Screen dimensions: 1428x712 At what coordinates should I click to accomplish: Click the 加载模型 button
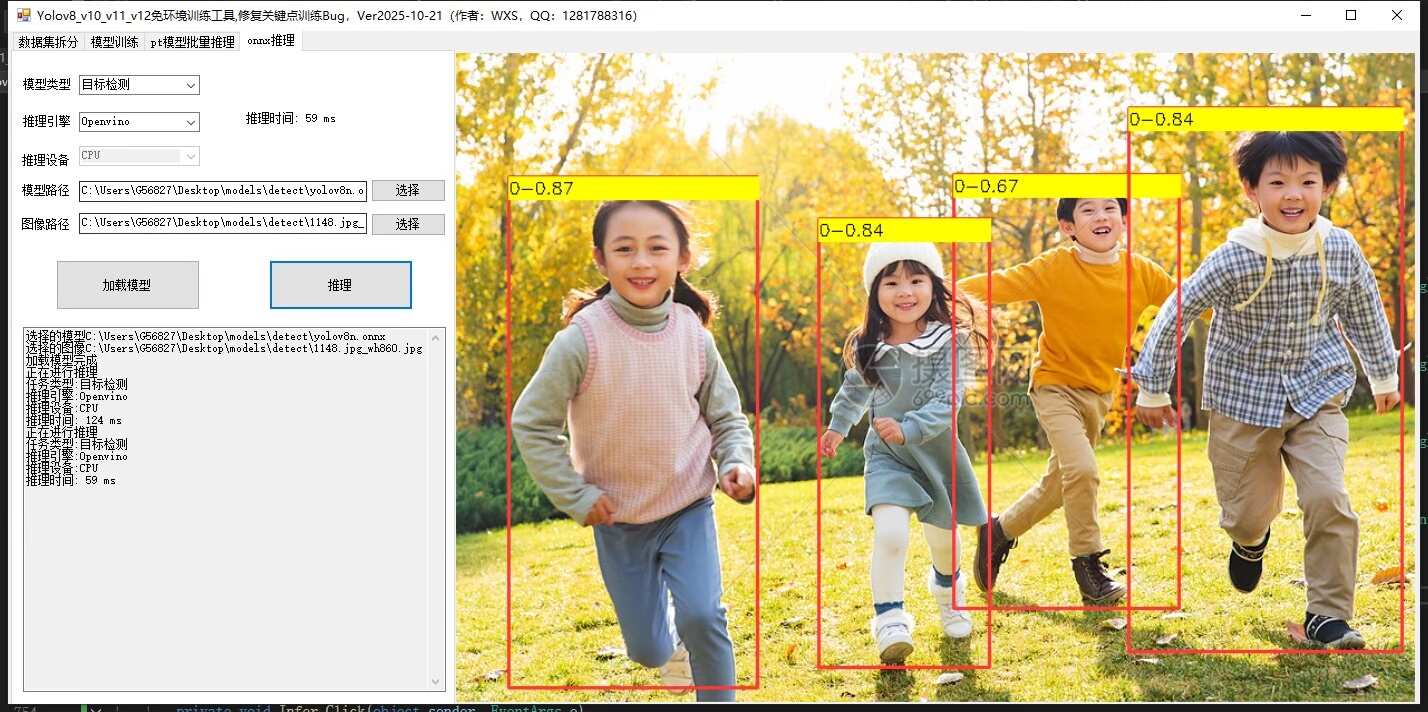pyautogui.click(x=127, y=285)
